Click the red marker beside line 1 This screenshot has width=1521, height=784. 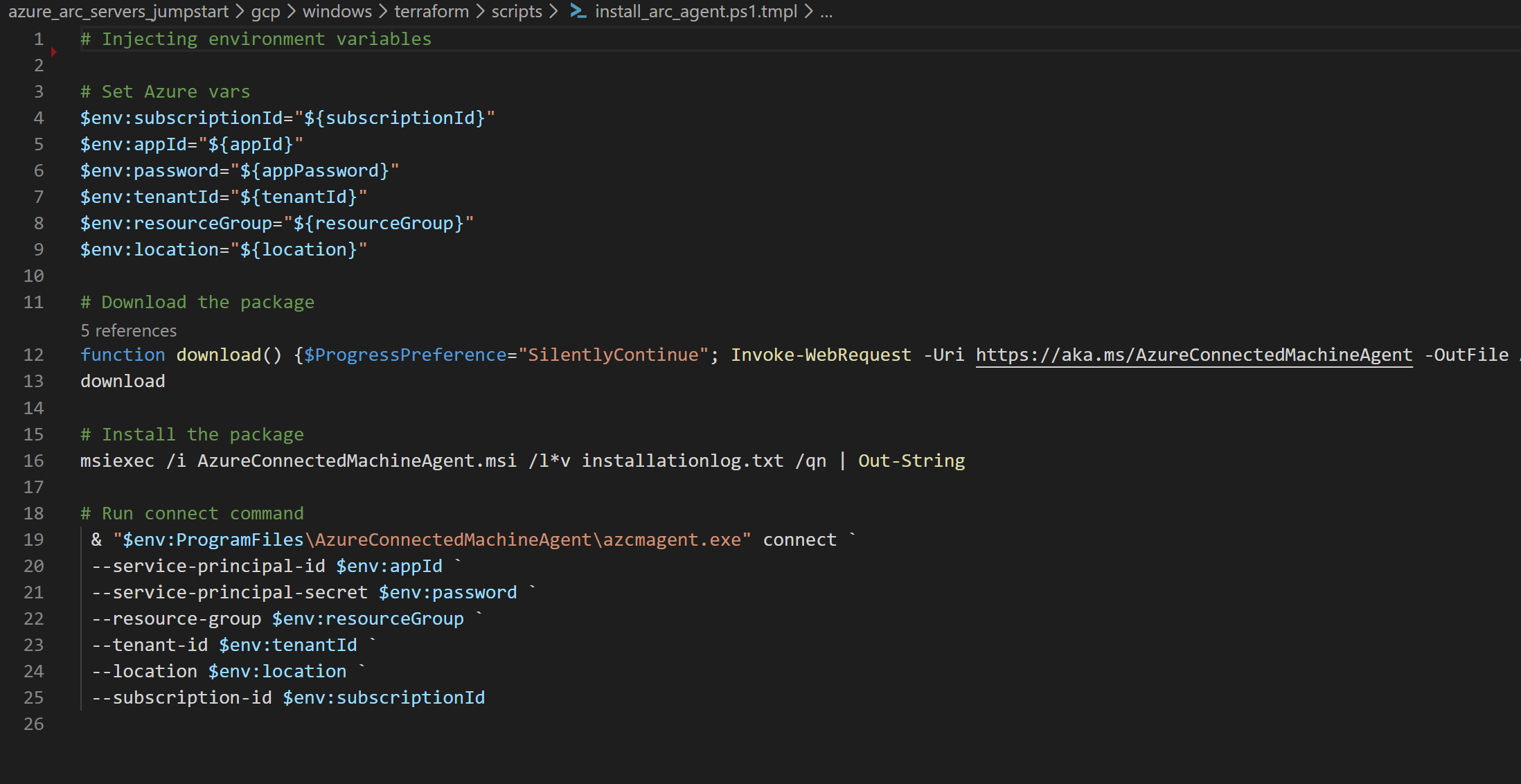tap(53, 52)
